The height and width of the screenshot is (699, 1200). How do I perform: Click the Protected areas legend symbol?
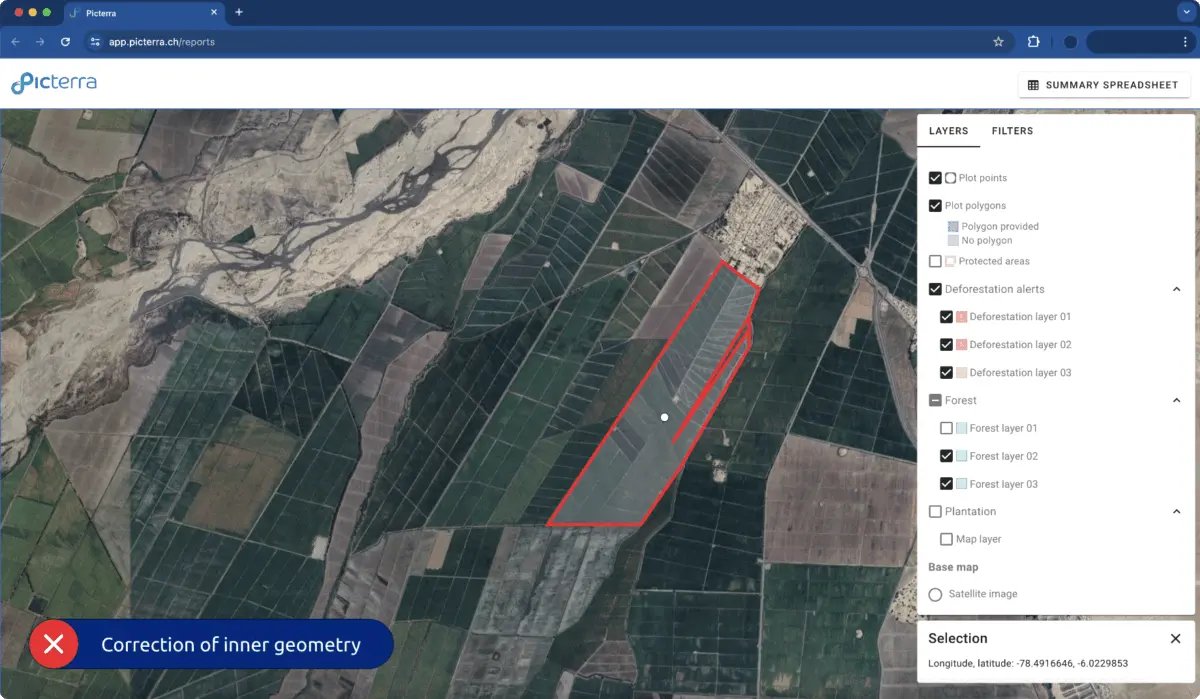point(950,261)
